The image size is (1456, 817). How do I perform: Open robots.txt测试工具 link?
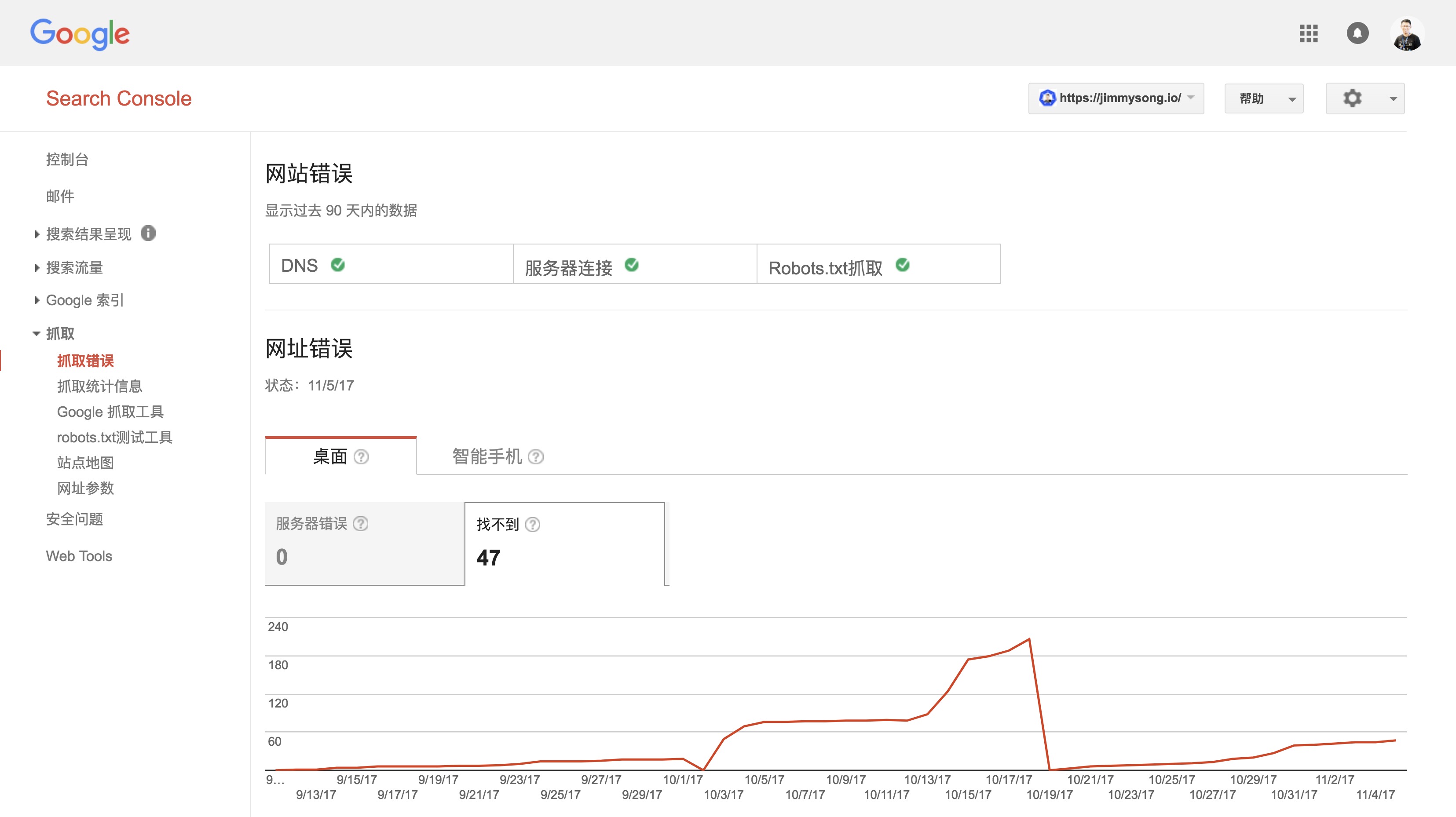point(114,438)
